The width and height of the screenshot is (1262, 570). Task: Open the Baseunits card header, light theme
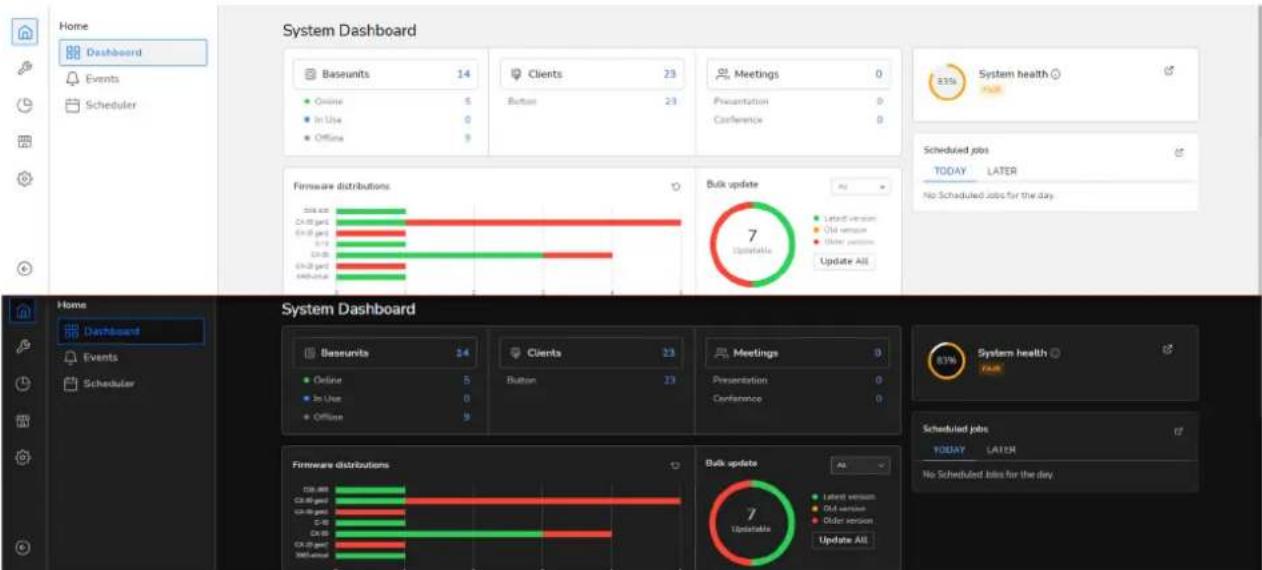[x=385, y=74]
